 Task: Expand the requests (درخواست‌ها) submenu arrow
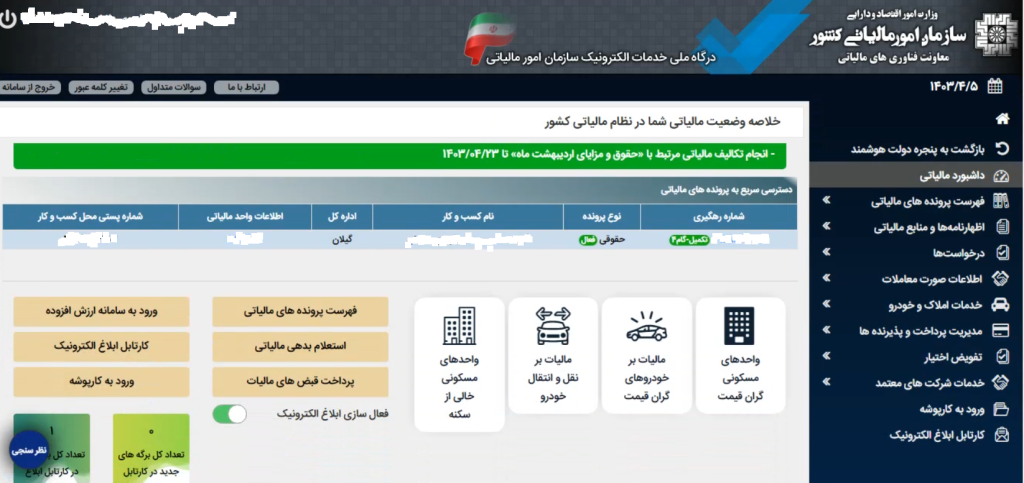[826, 253]
